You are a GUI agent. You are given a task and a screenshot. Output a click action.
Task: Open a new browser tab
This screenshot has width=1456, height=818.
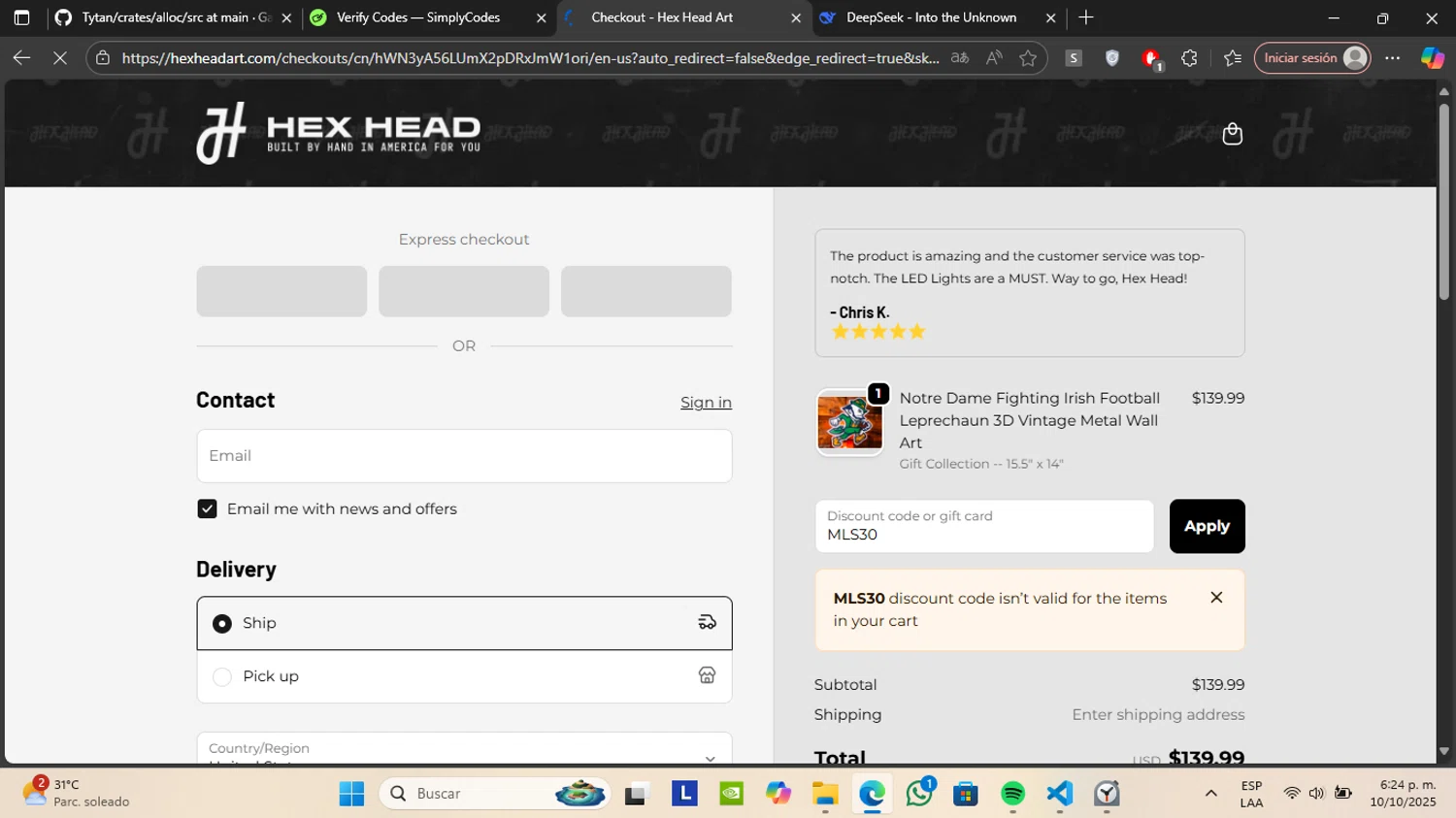tap(1086, 17)
